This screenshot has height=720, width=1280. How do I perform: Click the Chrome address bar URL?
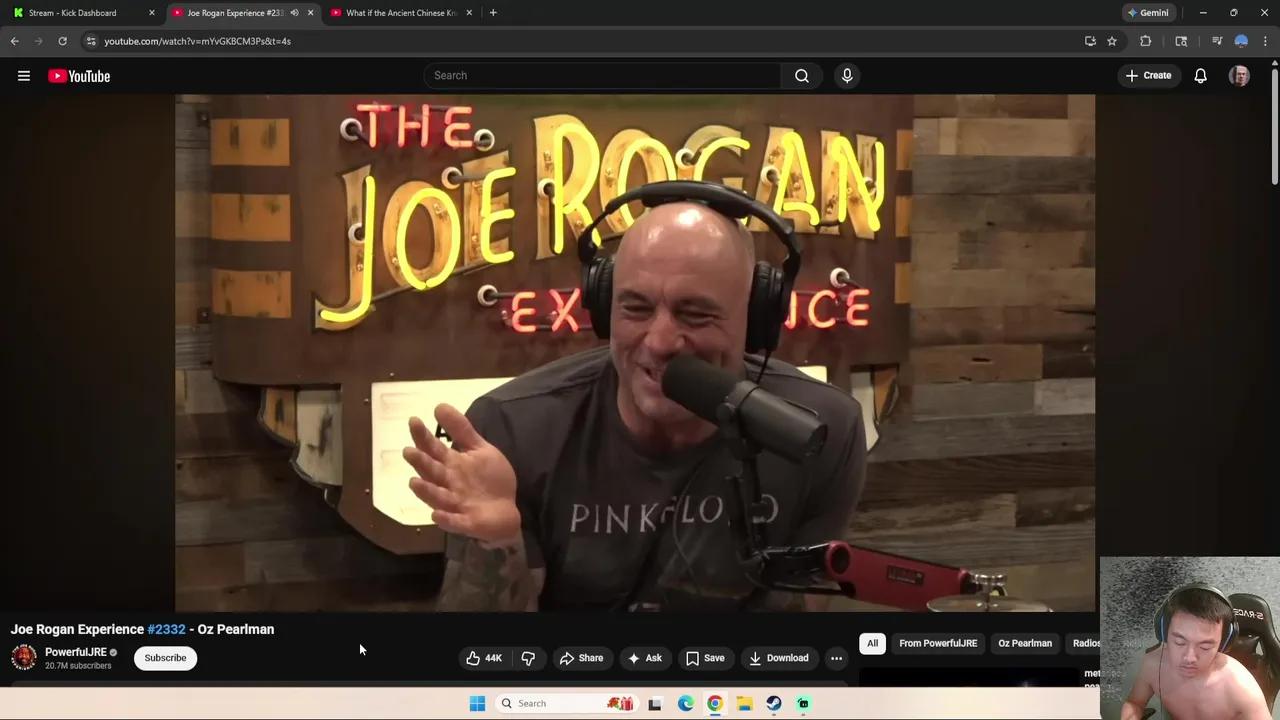point(197,41)
